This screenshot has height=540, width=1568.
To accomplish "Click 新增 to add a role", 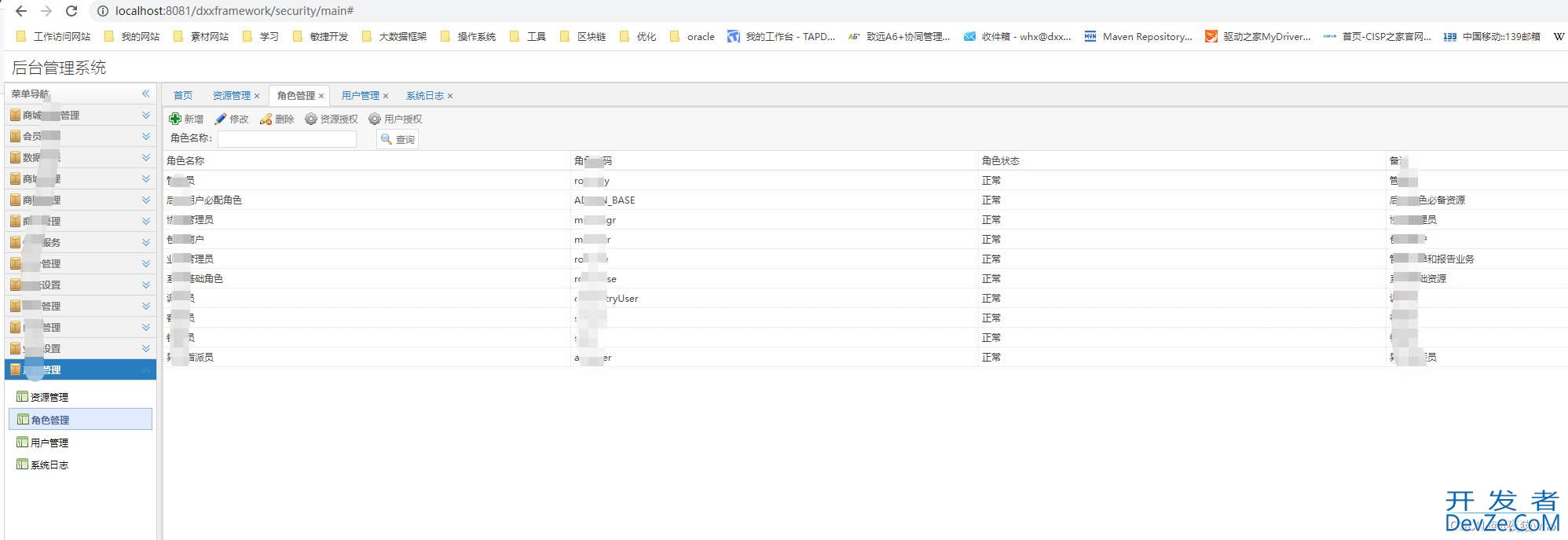I will 186,119.
